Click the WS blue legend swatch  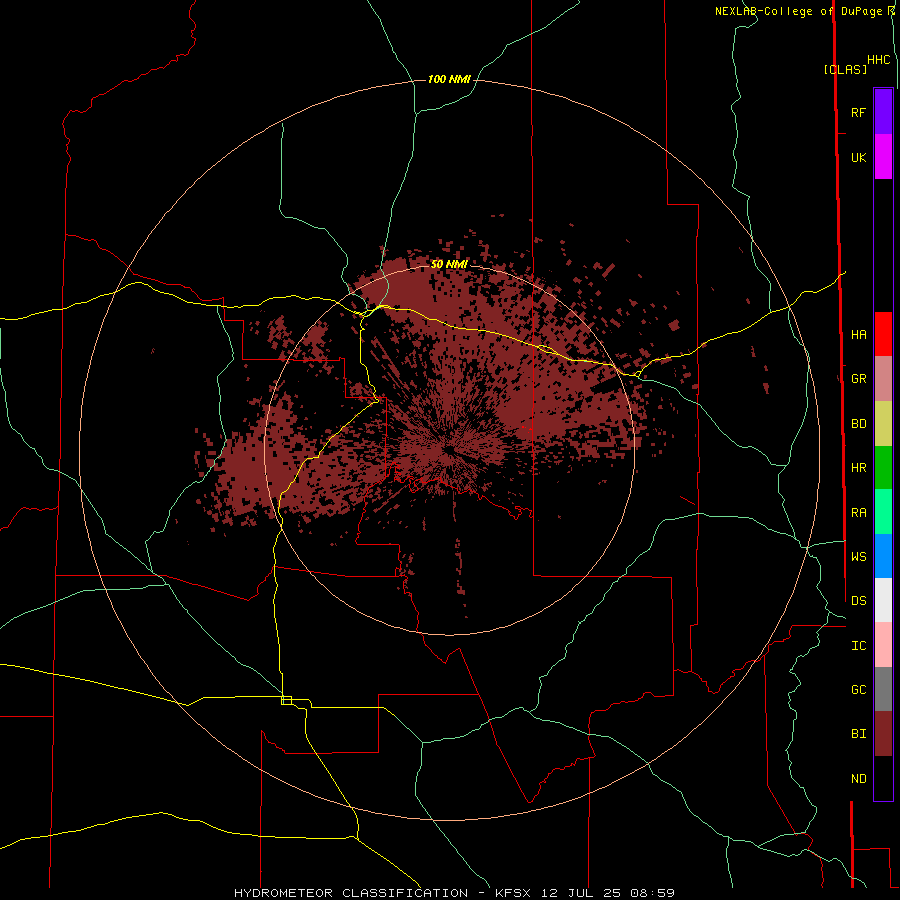coord(883,556)
